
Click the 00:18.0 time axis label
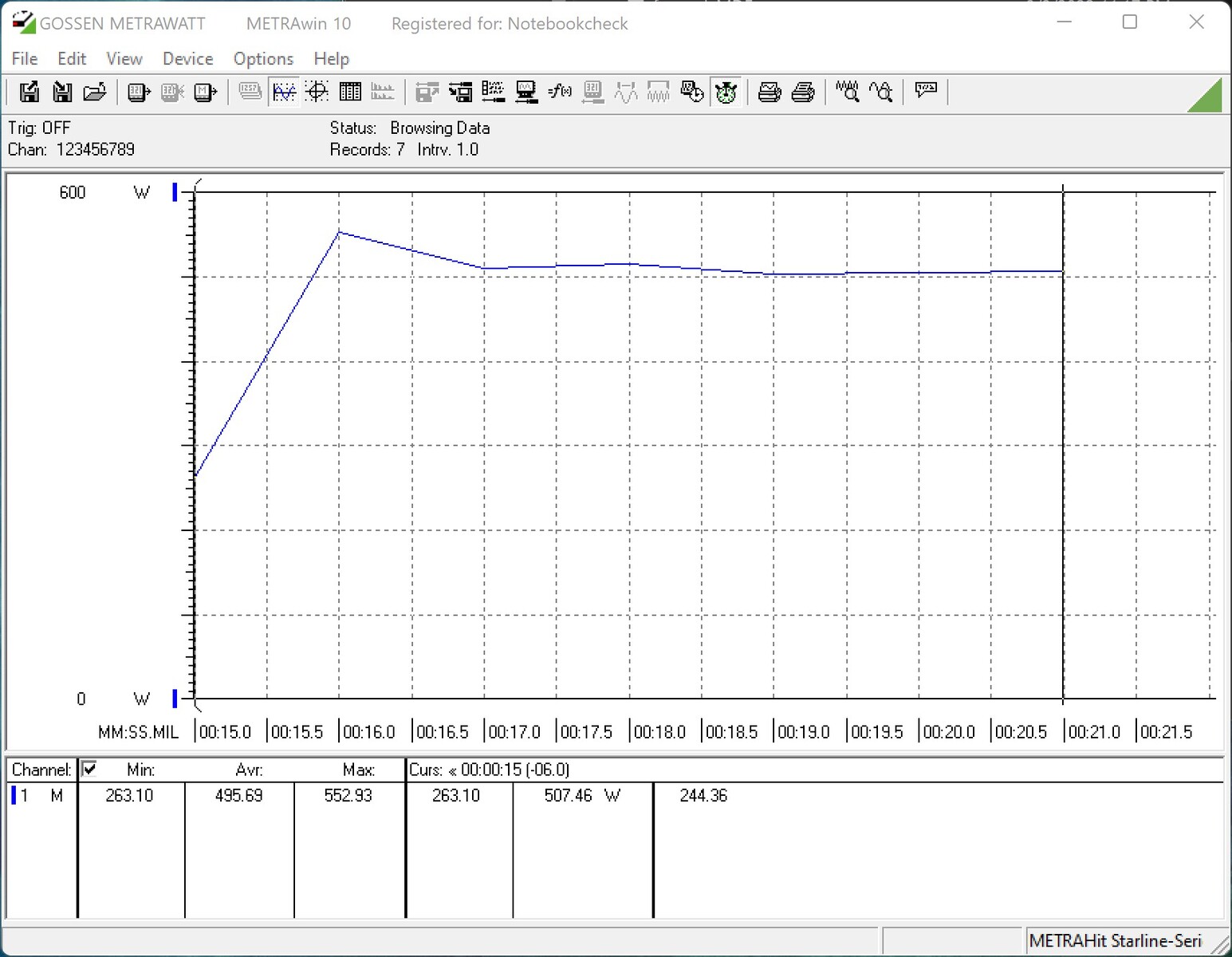[x=659, y=732]
